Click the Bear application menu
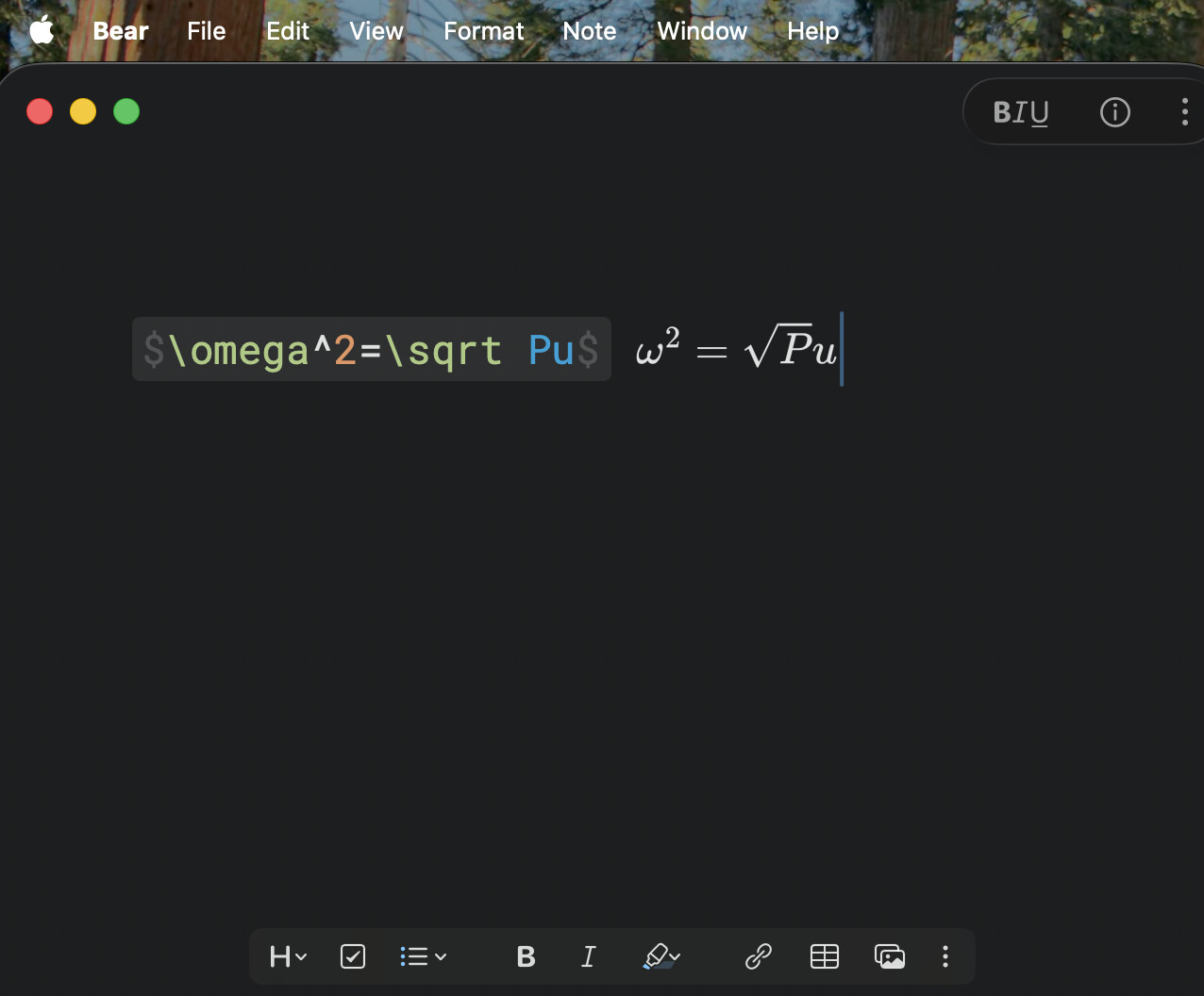Viewport: 1204px width, 996px height. point(121,31)
